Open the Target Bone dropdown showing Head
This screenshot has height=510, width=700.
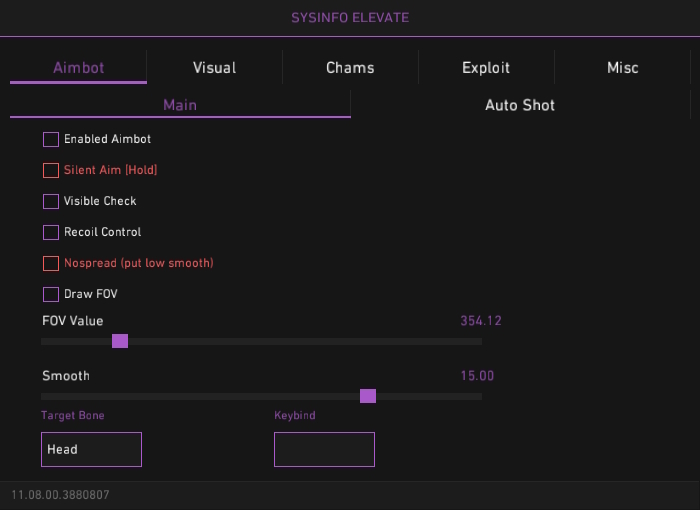(91, 449)
